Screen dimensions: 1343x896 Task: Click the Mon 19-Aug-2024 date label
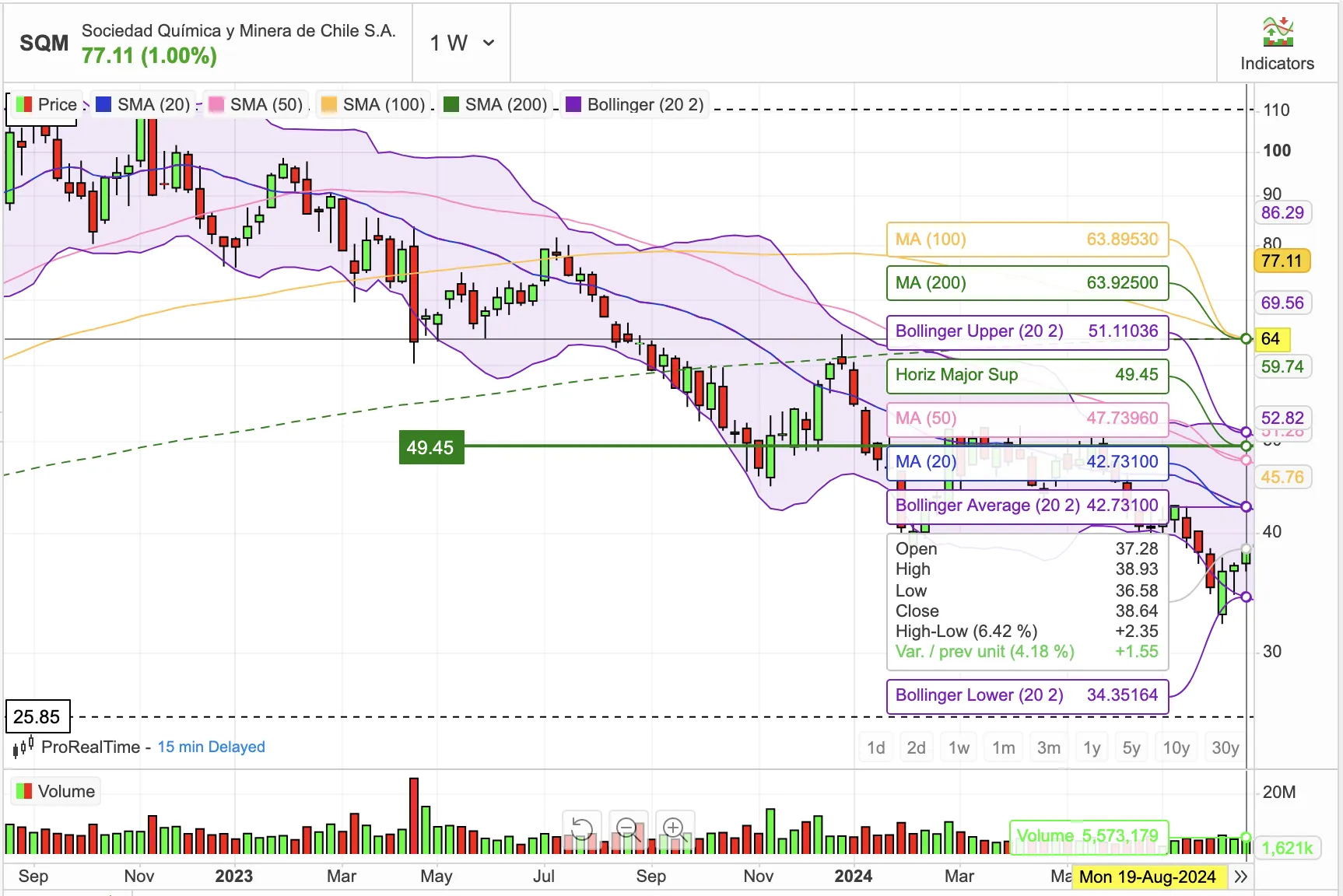[1149, 877]
